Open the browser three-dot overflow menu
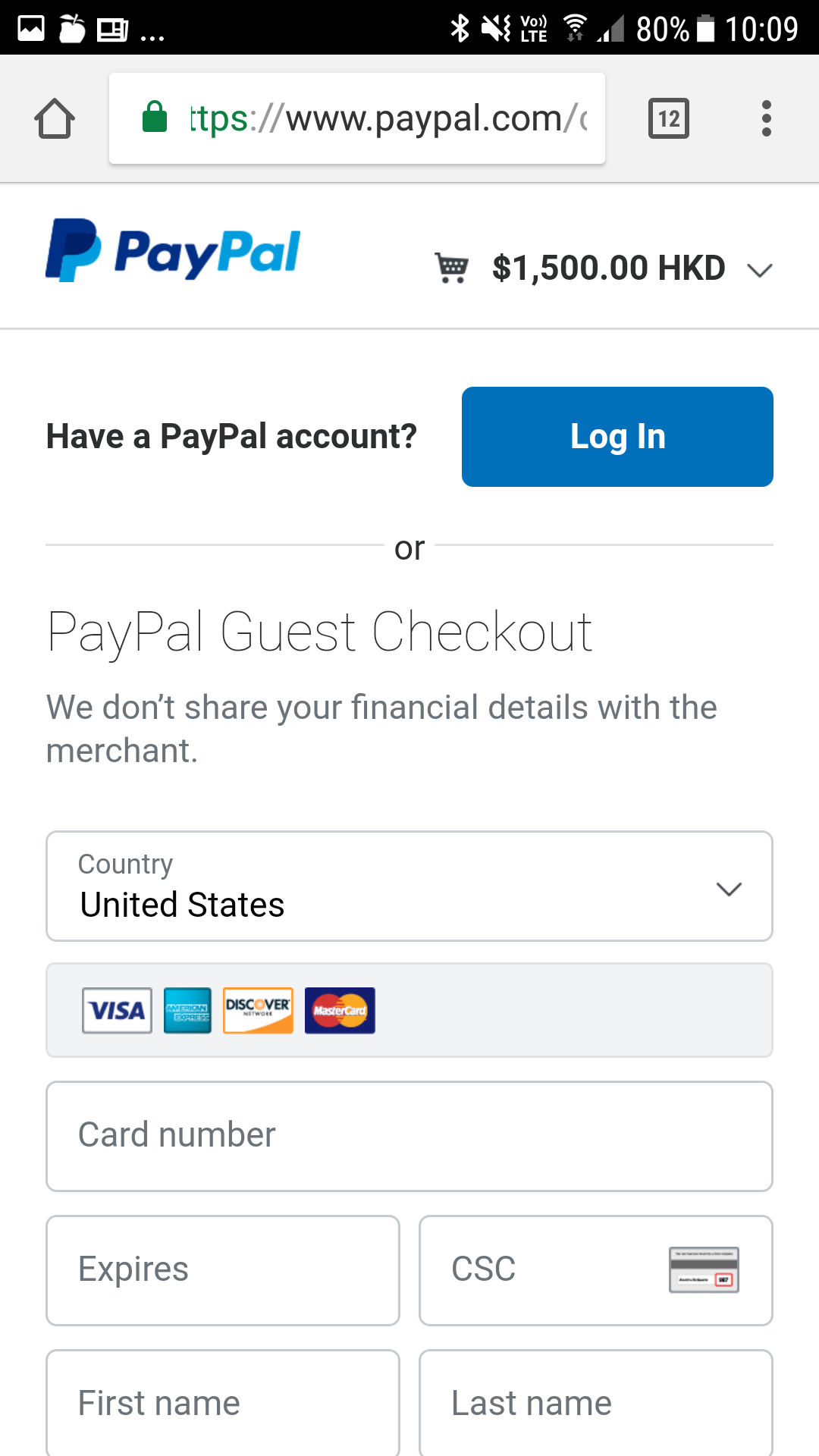The image size is (819, 1456). point(767,119)
